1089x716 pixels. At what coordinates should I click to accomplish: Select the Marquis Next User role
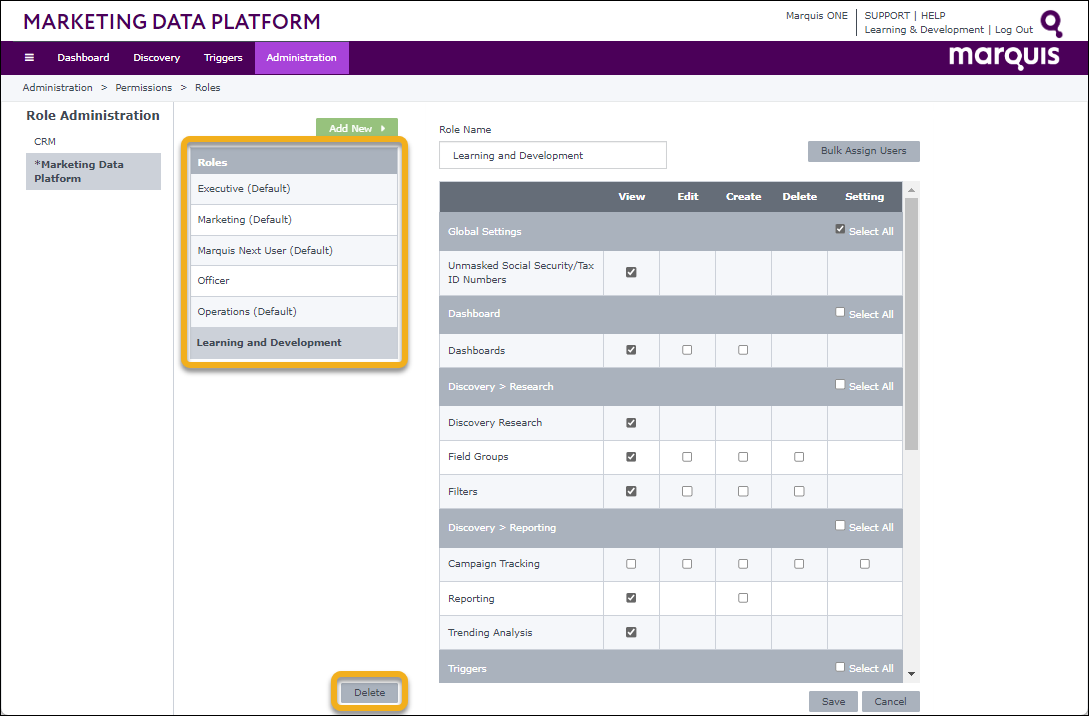(x=294, y=250)
